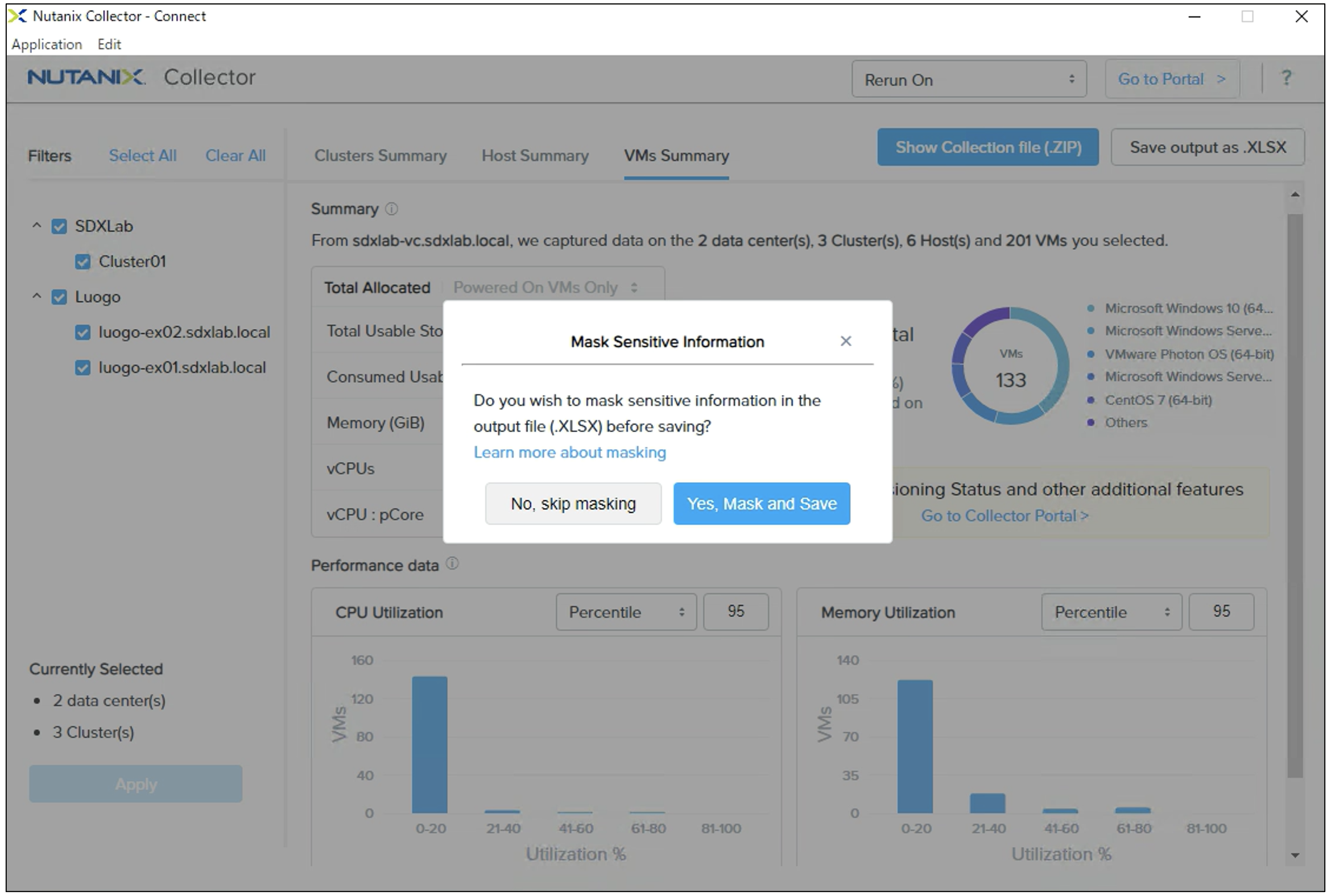
Task: Open the Rerun On dropdown
Action: click(x=969, y=80)
